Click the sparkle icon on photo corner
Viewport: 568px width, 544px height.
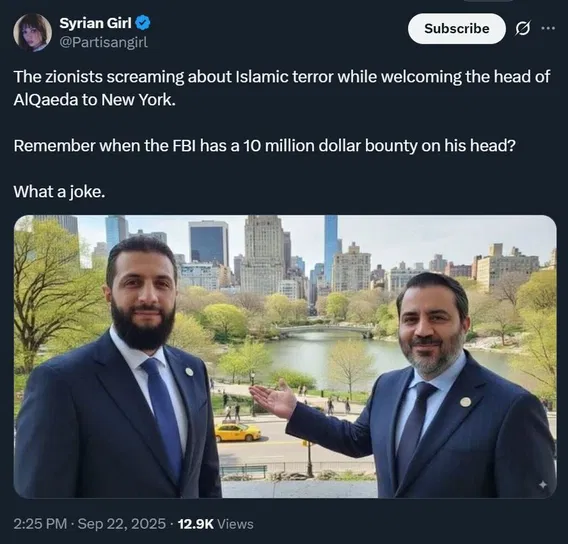(542, 485)
